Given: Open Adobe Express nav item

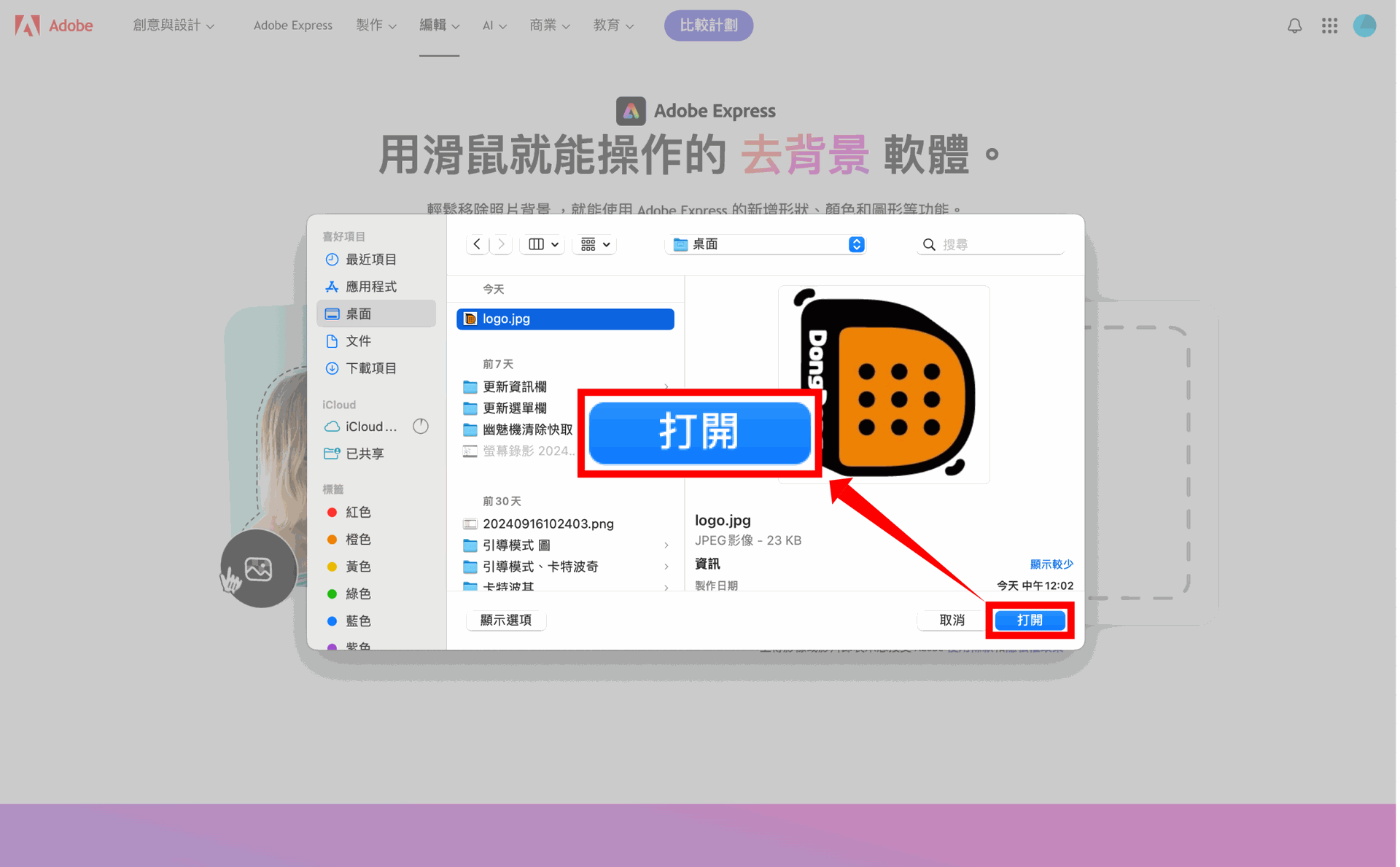Looking at the screenshot, I should coord(293,26).
